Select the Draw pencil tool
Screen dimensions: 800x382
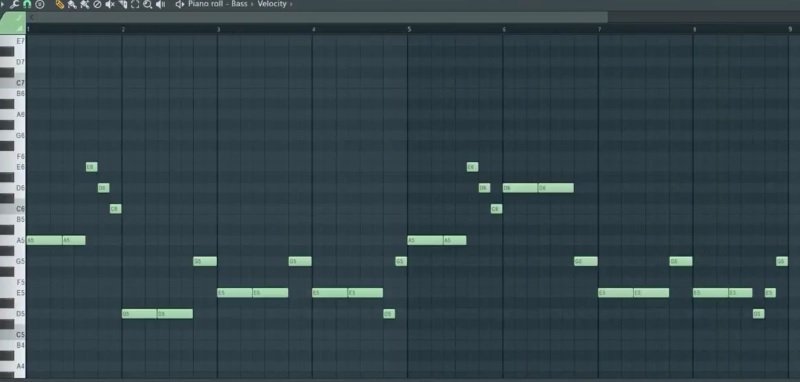pyautogui.click(x=59, y=5)
